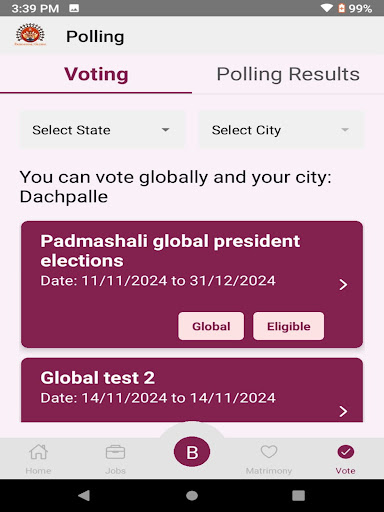
Task: Tap the Android home circle icon
Action: [192, 496]
